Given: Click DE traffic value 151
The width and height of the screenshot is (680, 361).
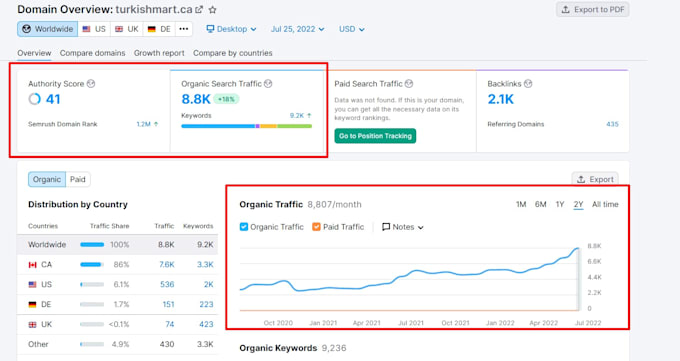Looking at the screenshot, I should coord(168,305).
